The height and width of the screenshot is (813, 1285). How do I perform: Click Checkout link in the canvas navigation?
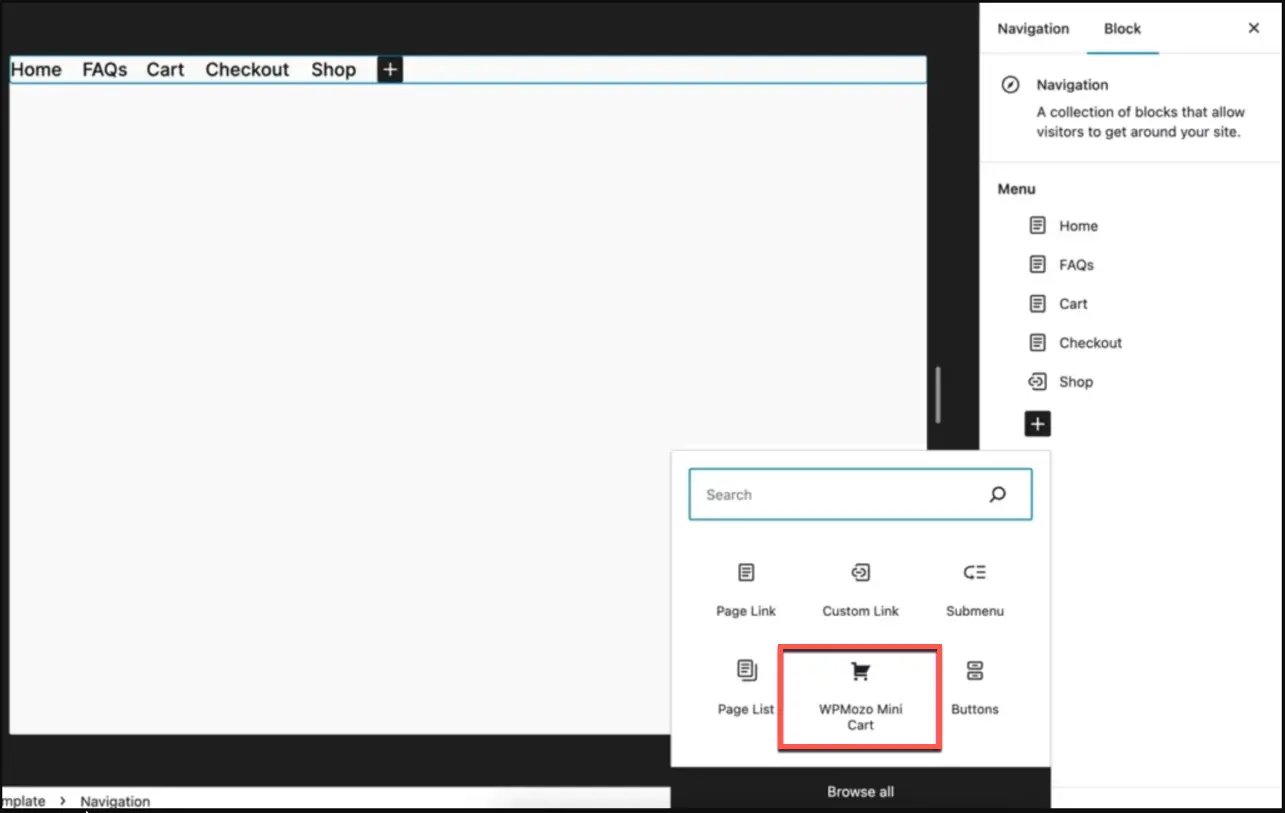click(247, 69)
